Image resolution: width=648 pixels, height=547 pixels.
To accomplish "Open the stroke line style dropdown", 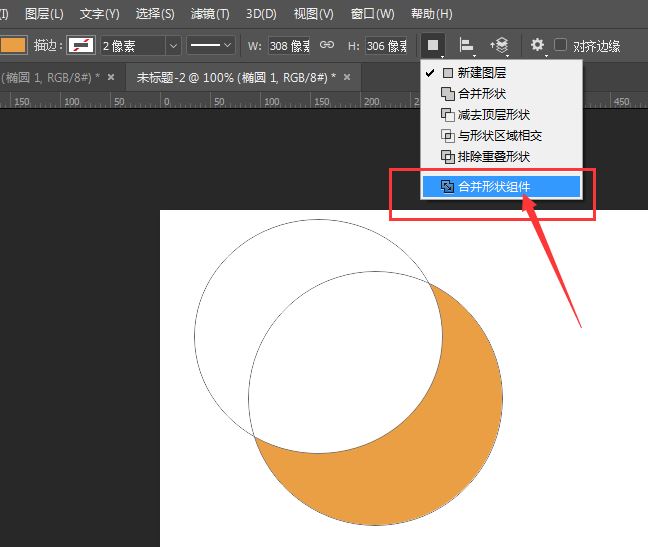I will [x=211, y=45].
